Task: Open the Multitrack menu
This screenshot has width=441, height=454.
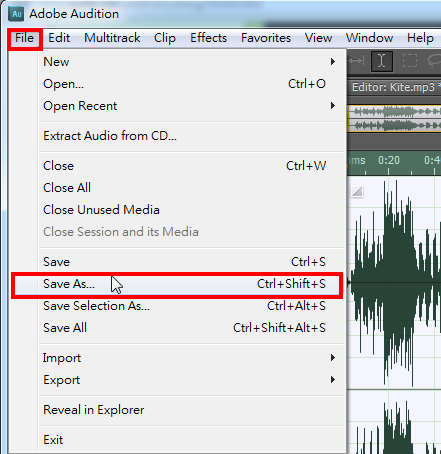Action: tap(112, 38)
